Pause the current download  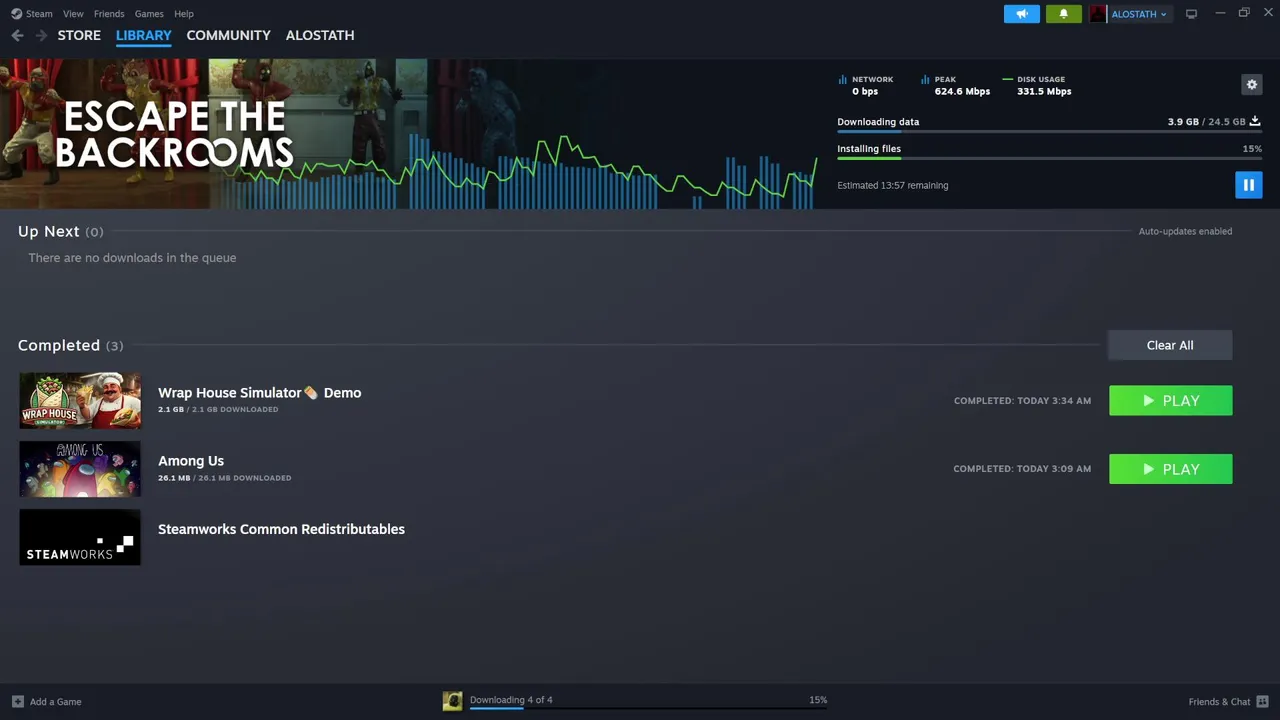coord(1249,185)
